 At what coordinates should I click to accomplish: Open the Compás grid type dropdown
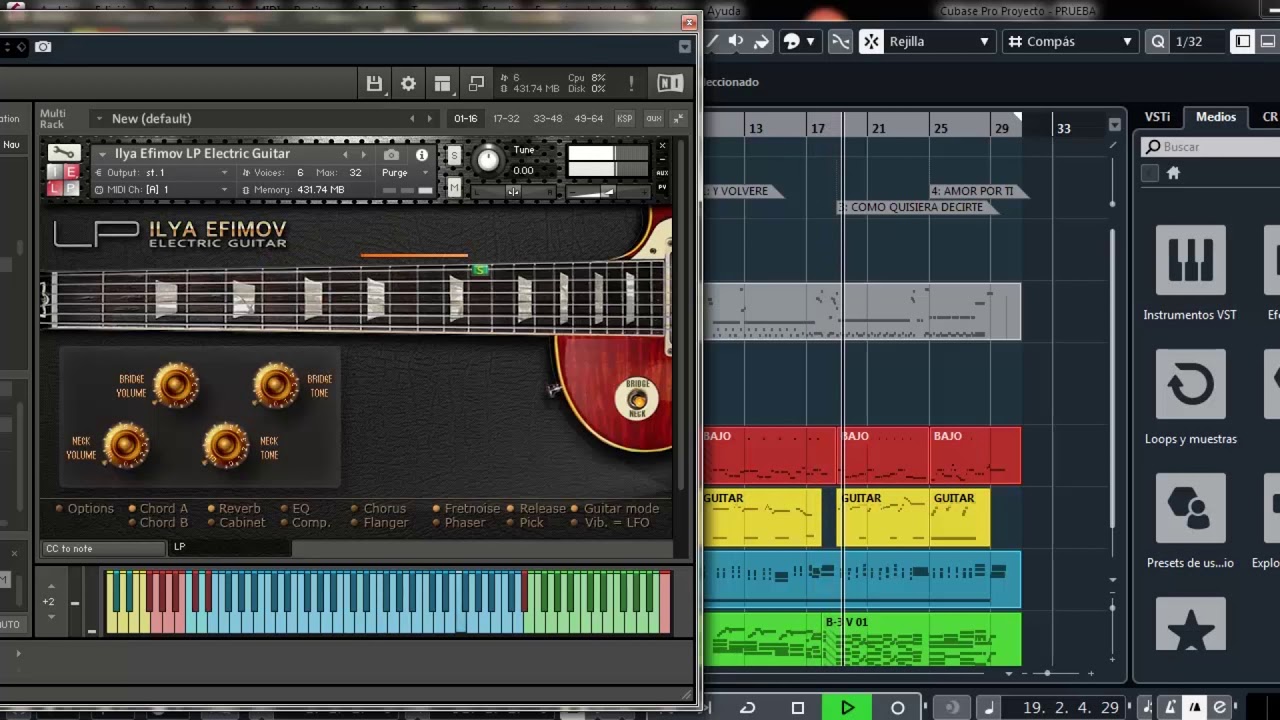(x=1071, y=41)
